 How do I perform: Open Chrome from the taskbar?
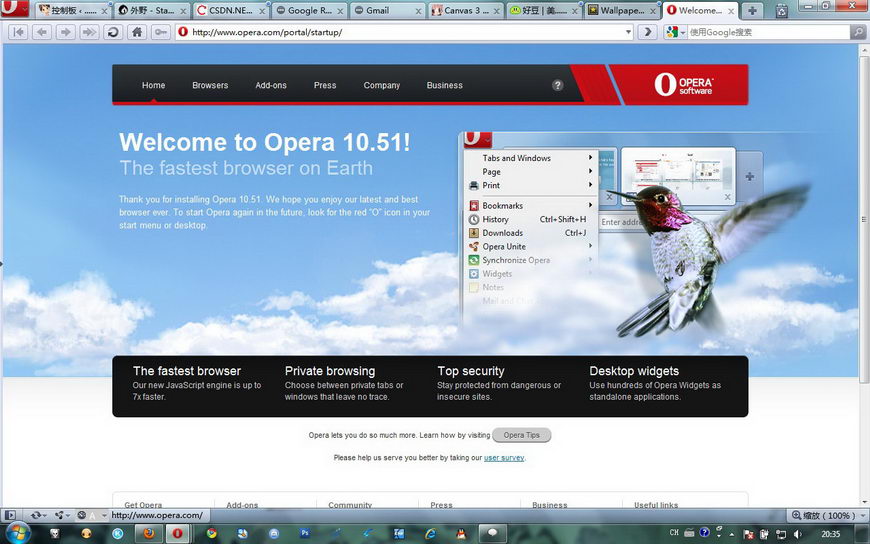pyautogui.click(x=211, y=533)
